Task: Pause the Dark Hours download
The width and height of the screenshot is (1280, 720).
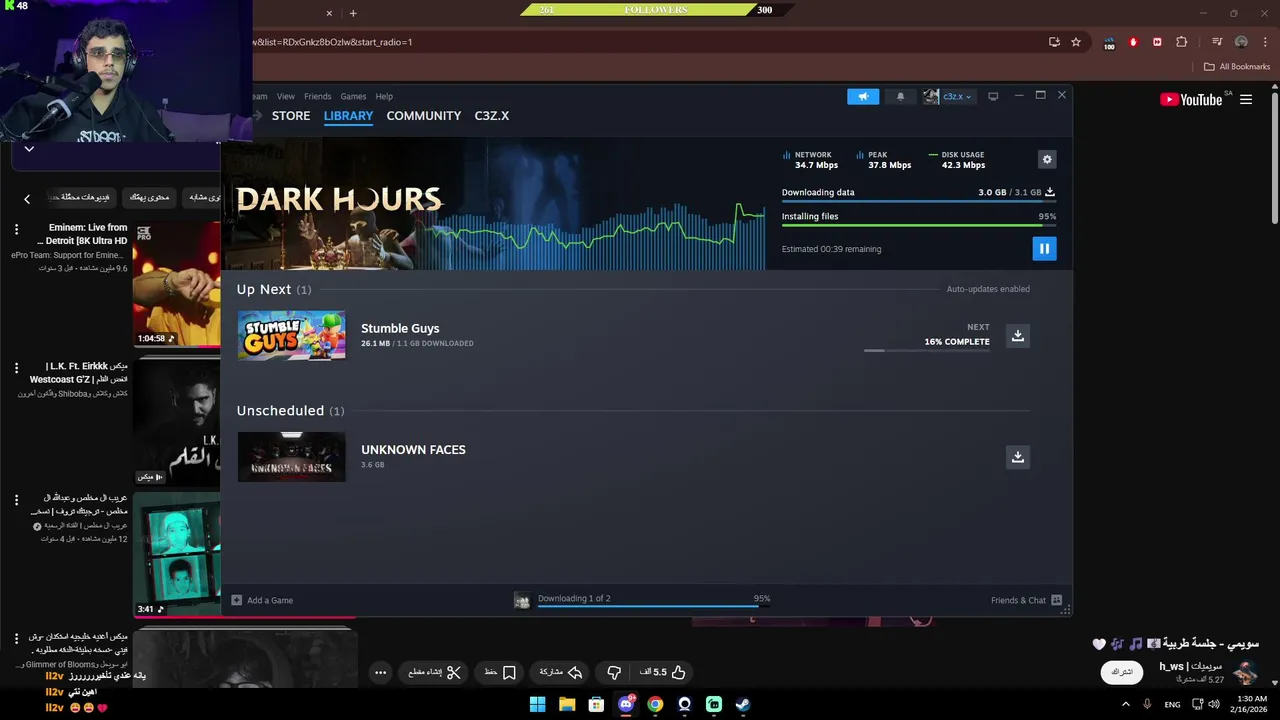Action: click(x=1044, y=249)
